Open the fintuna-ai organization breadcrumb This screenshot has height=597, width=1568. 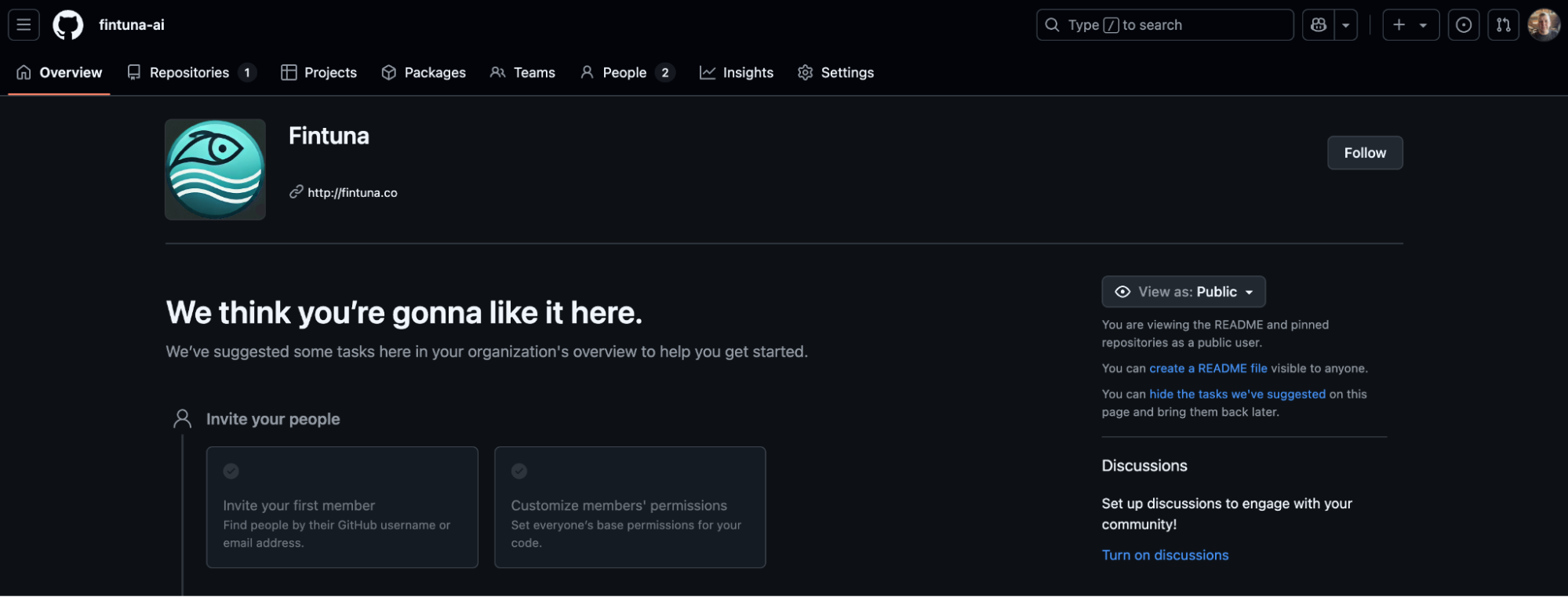click(x=132, y=25)
